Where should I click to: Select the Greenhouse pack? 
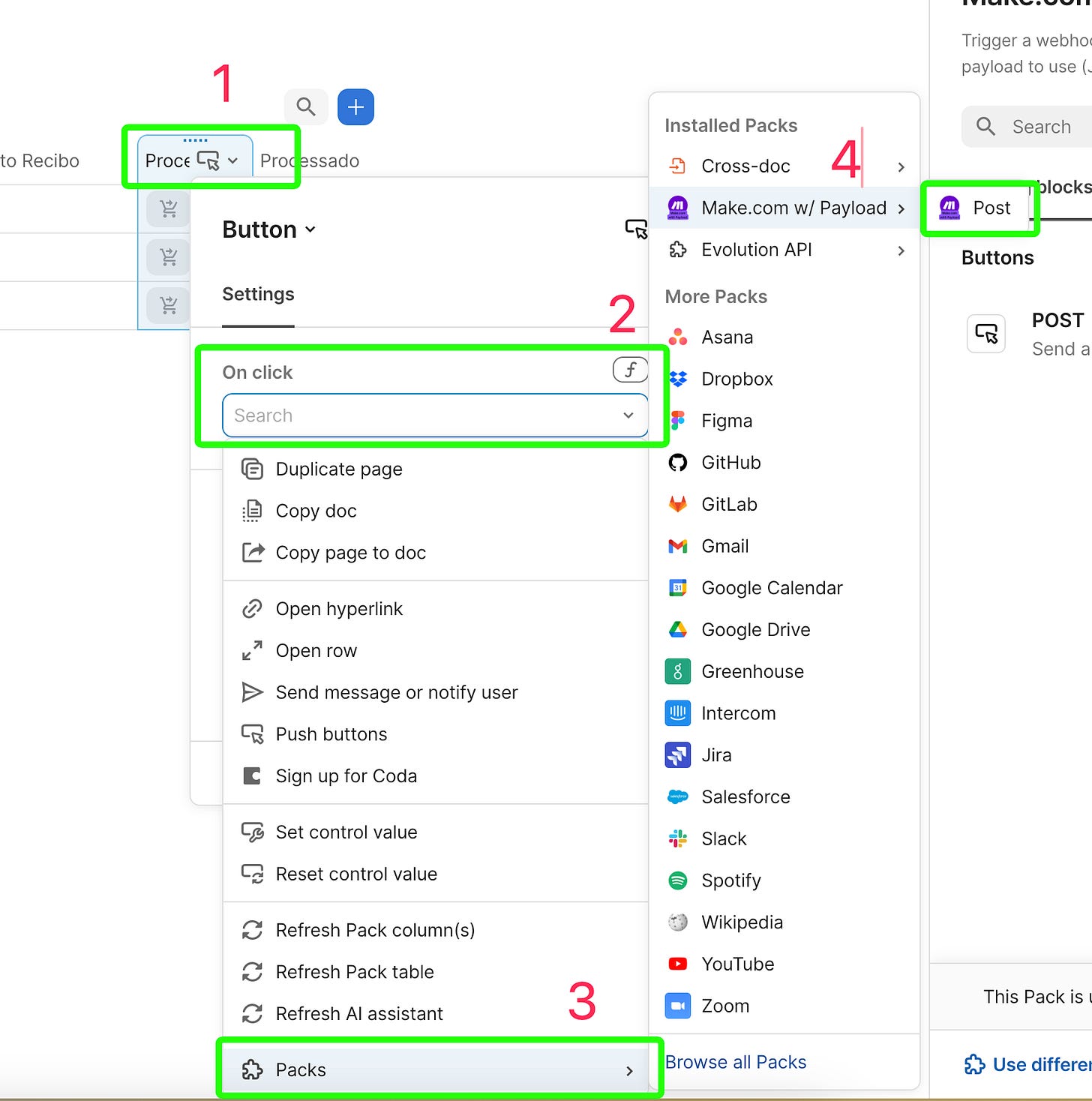point(784,672)
